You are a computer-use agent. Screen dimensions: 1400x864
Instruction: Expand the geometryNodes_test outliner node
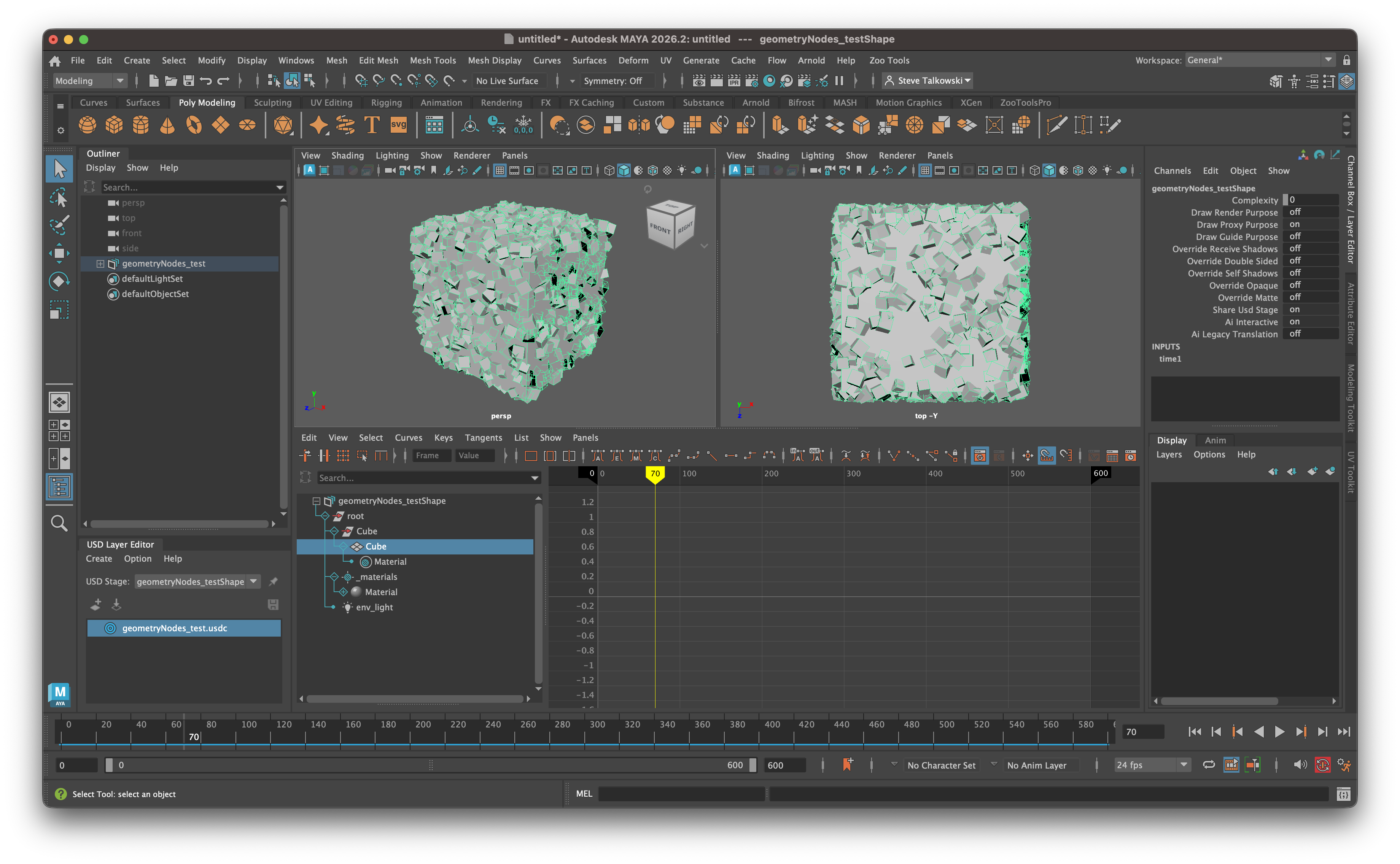point(100,264)
